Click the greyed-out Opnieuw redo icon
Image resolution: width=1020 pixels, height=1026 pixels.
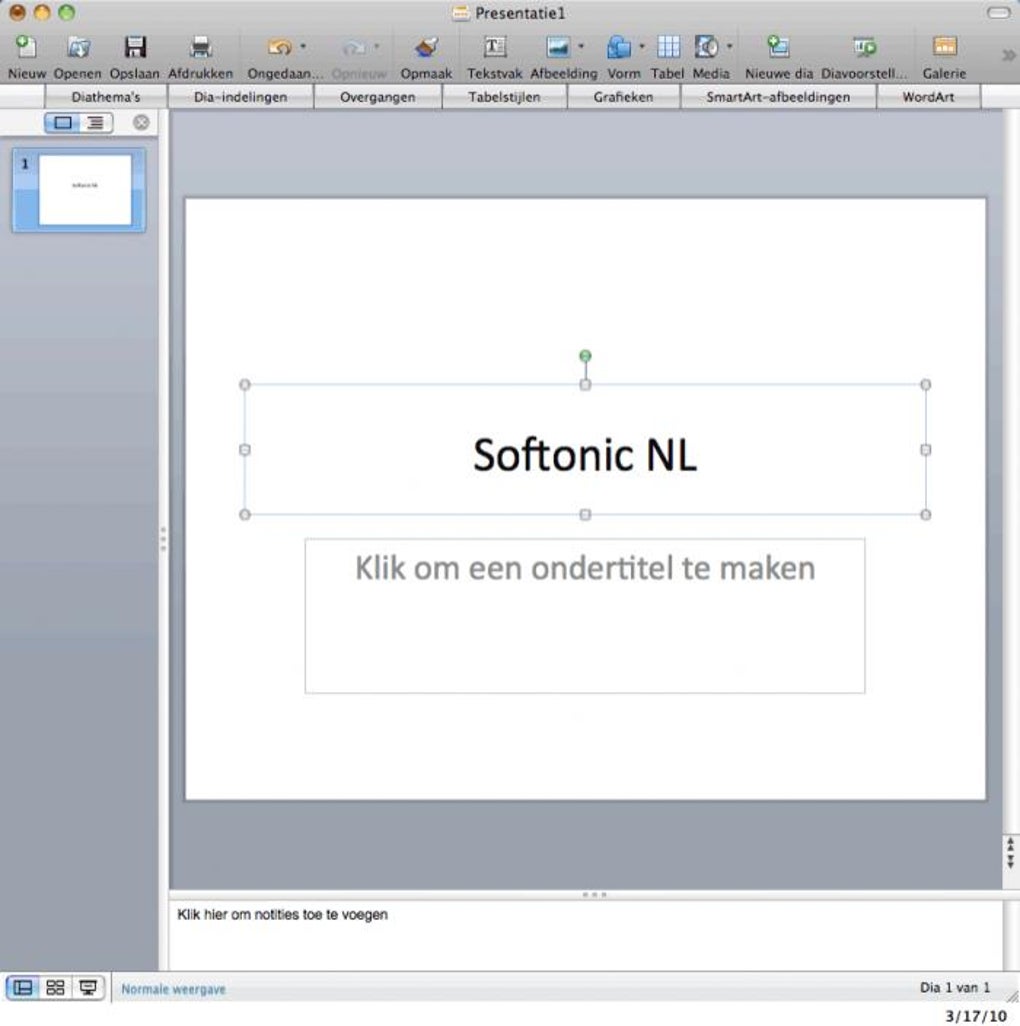click(x=354, y=47)
